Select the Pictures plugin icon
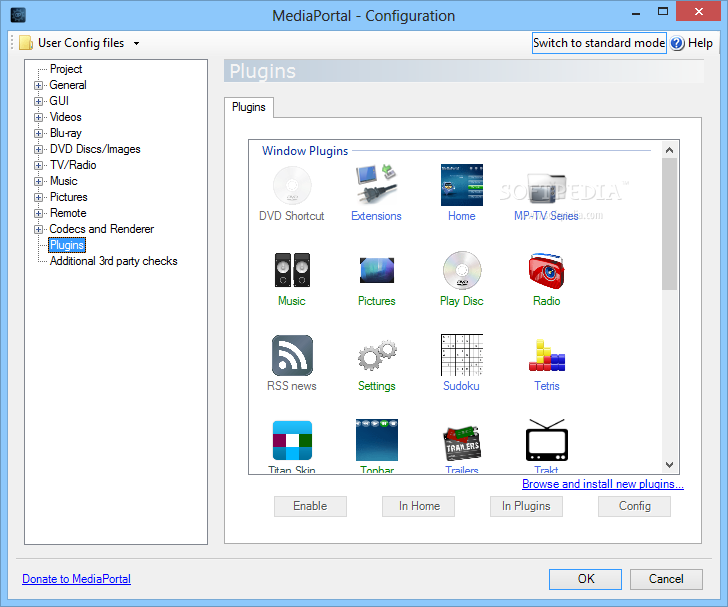The image size is (728, 607). [x=377, y=270]
